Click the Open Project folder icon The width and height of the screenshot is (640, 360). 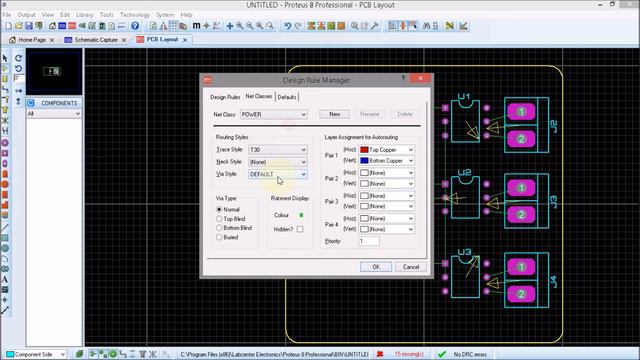[x=18, y=26]
